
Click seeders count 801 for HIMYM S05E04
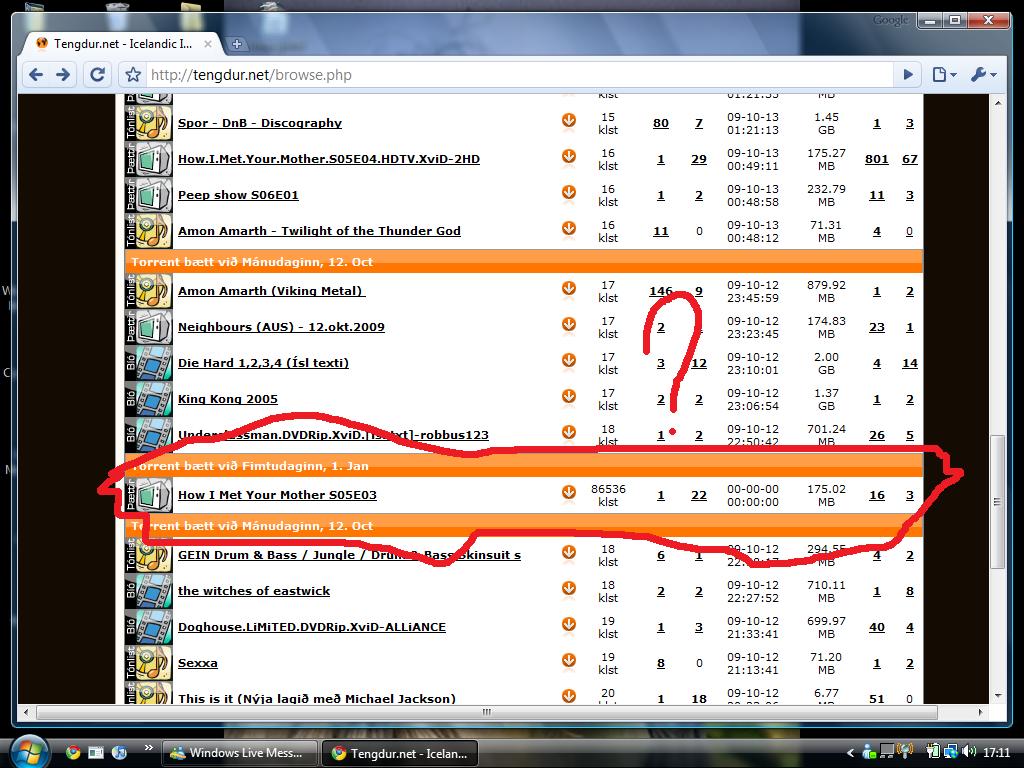pos(876,159)
